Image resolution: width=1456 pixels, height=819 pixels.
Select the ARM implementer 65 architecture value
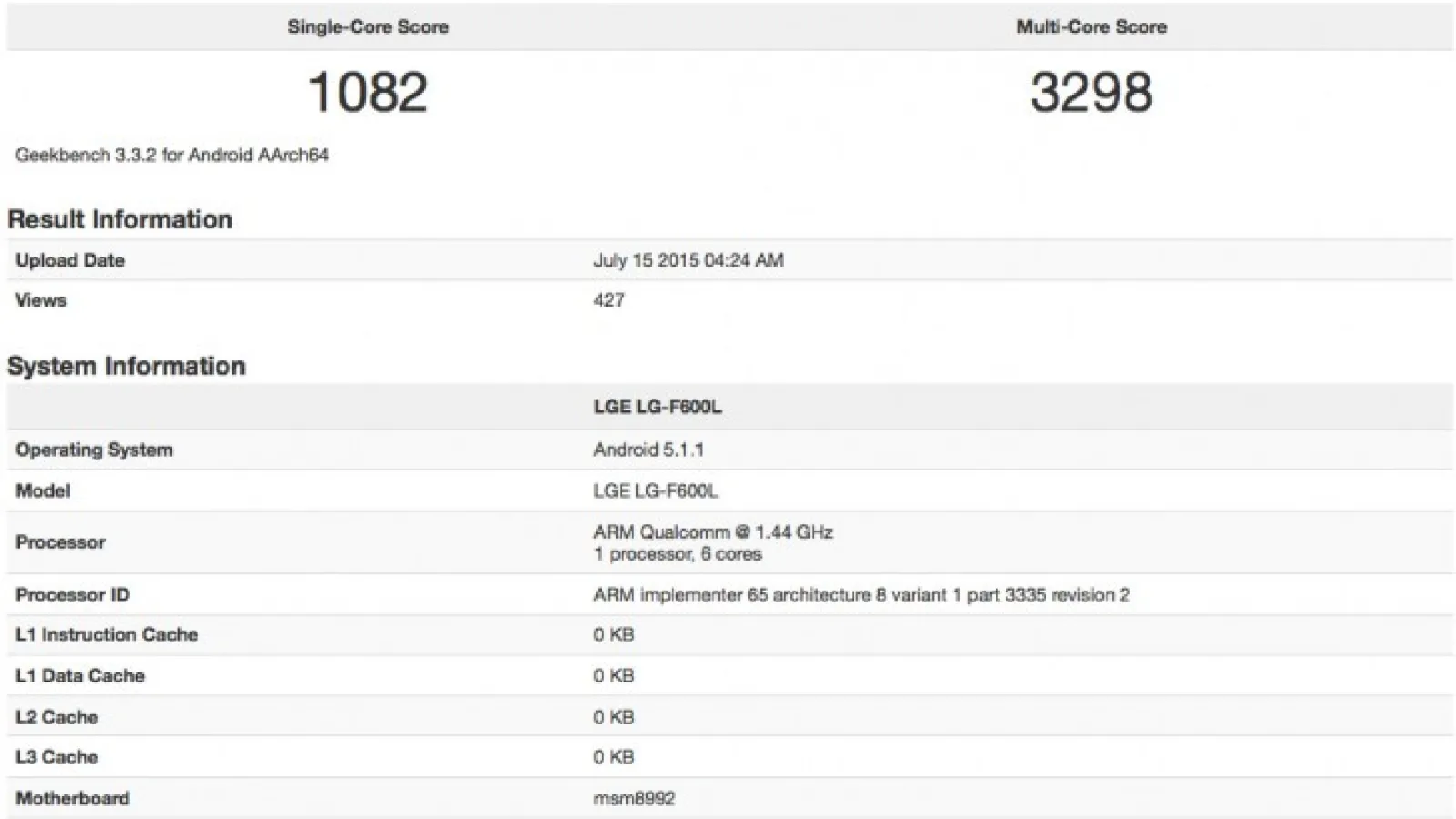861,595
